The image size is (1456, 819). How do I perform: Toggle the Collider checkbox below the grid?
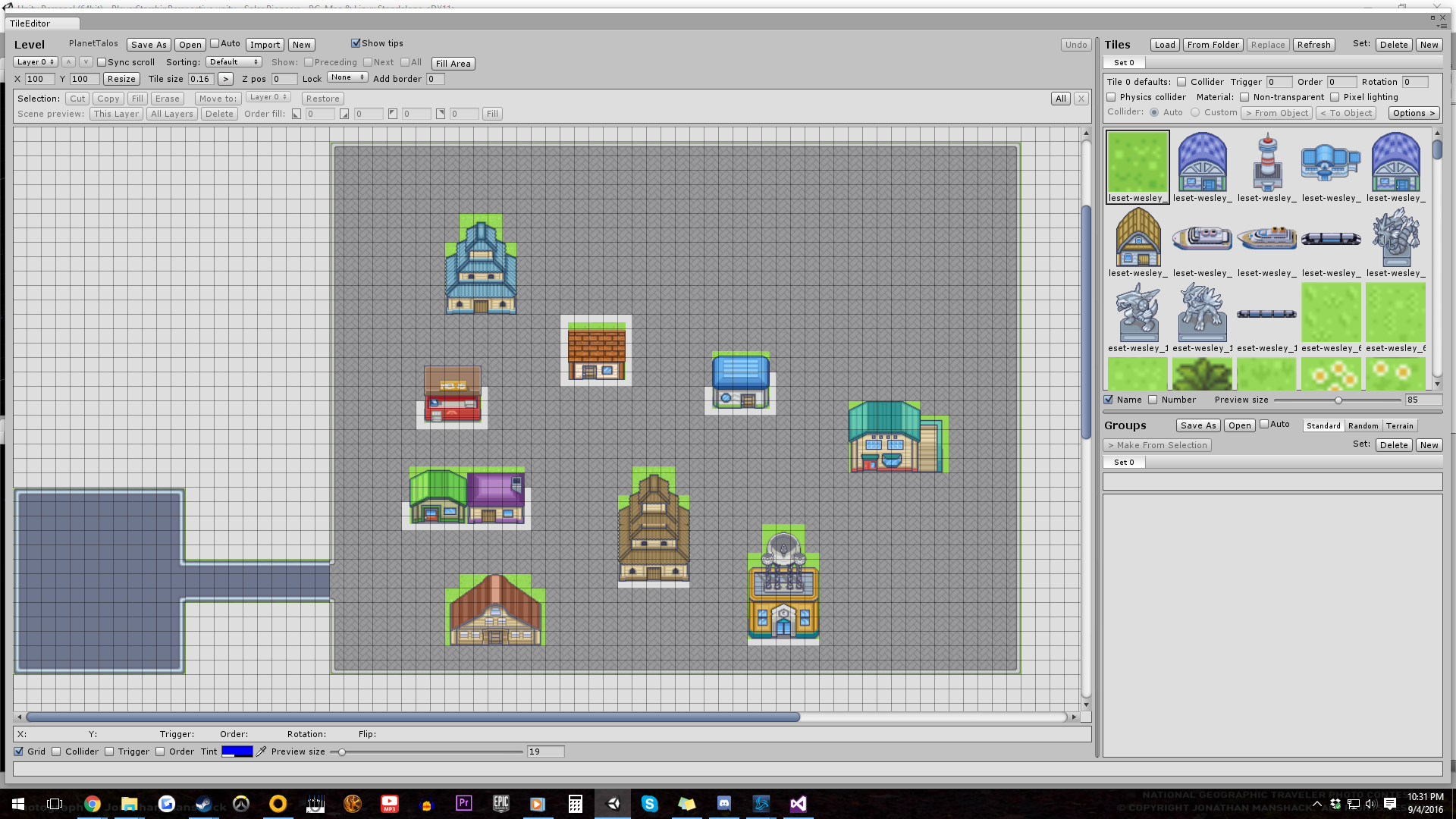pos(56,752)
